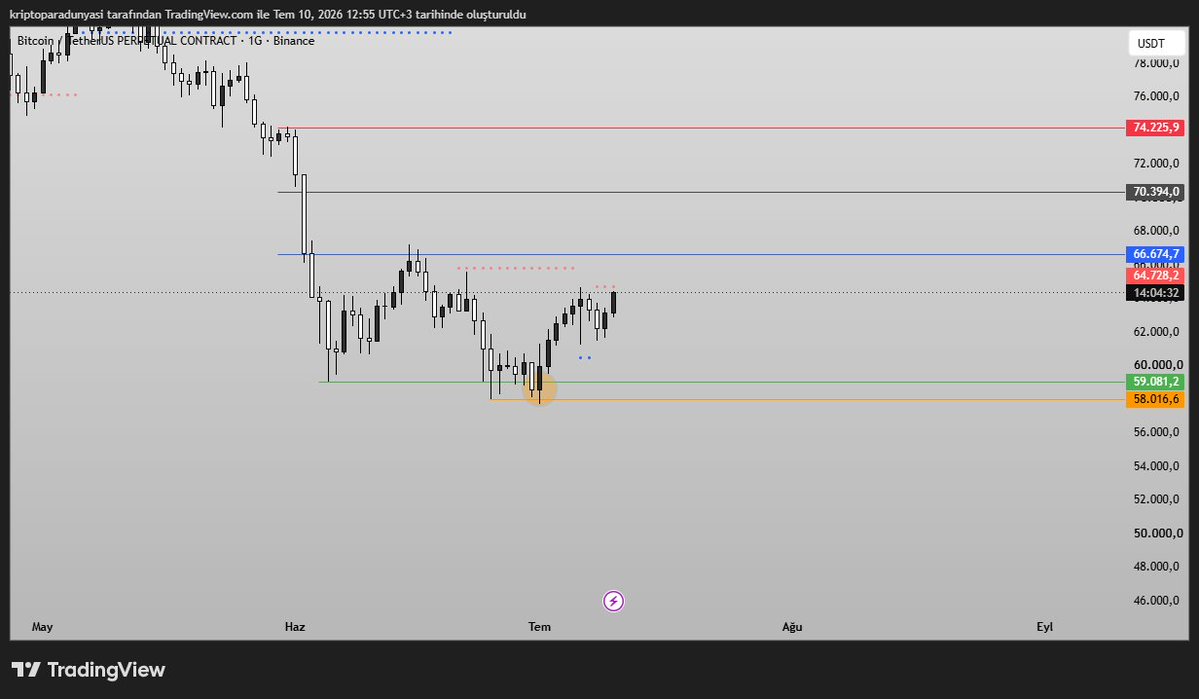
Task: Click the kriptoparadunyasi attribution header text
Action: (x=268, y=15)
